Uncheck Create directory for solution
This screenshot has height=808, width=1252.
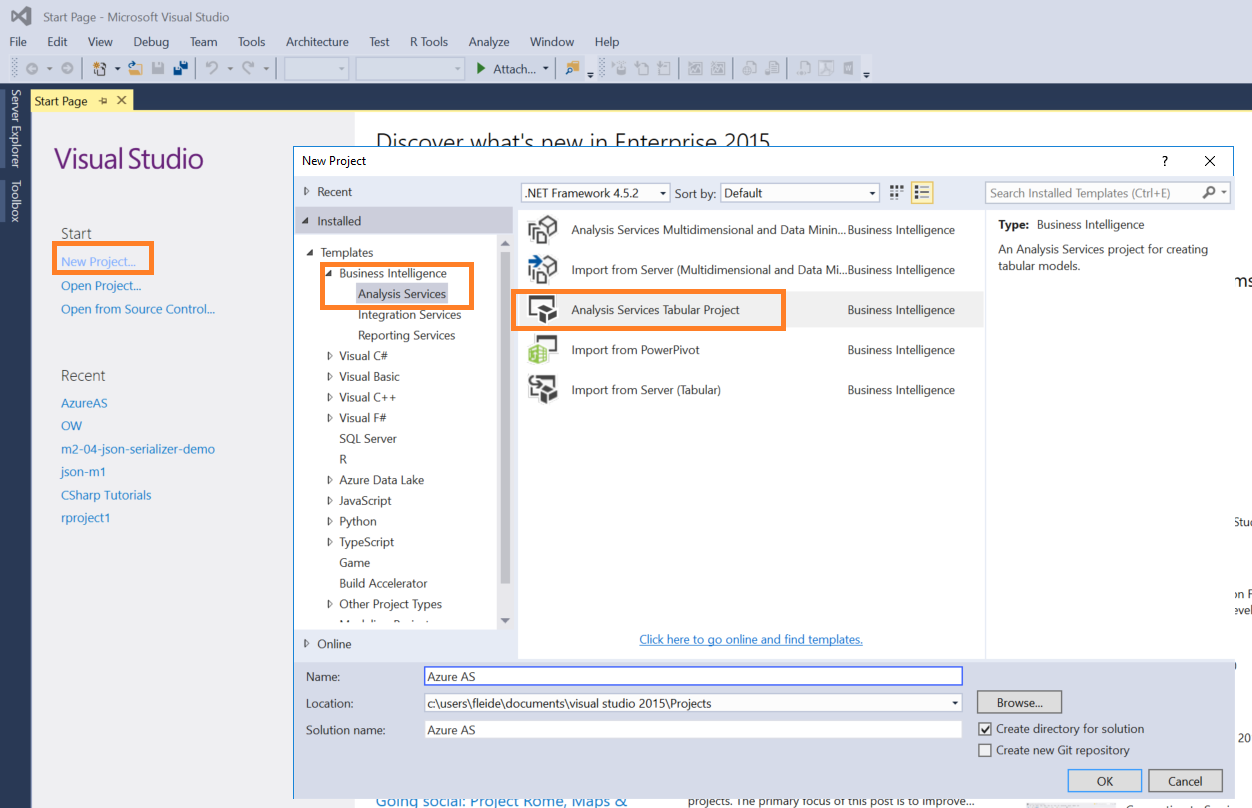click(x=985, y=729)
